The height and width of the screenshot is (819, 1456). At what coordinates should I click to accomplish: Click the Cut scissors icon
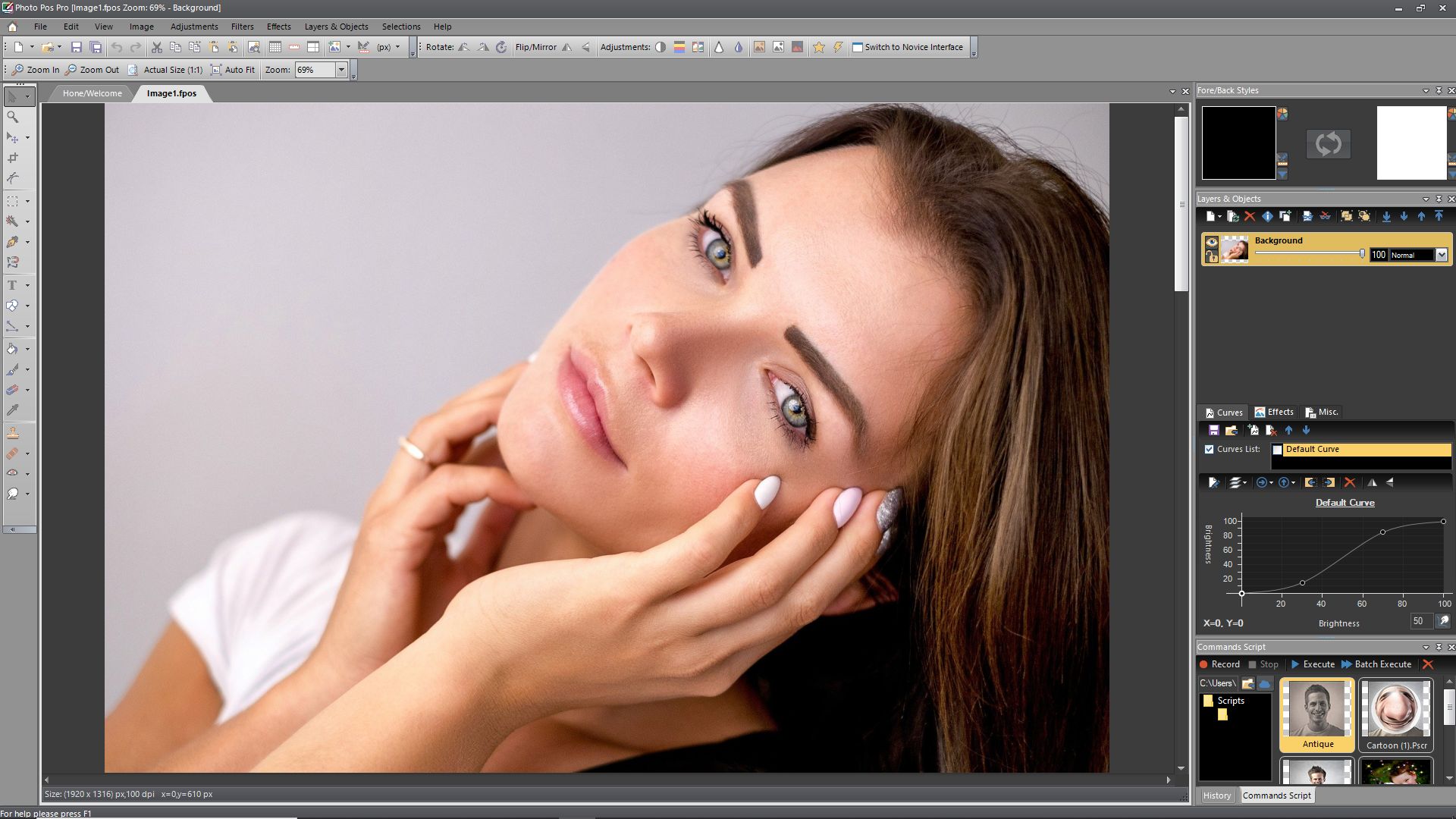(x=157, y=47)
